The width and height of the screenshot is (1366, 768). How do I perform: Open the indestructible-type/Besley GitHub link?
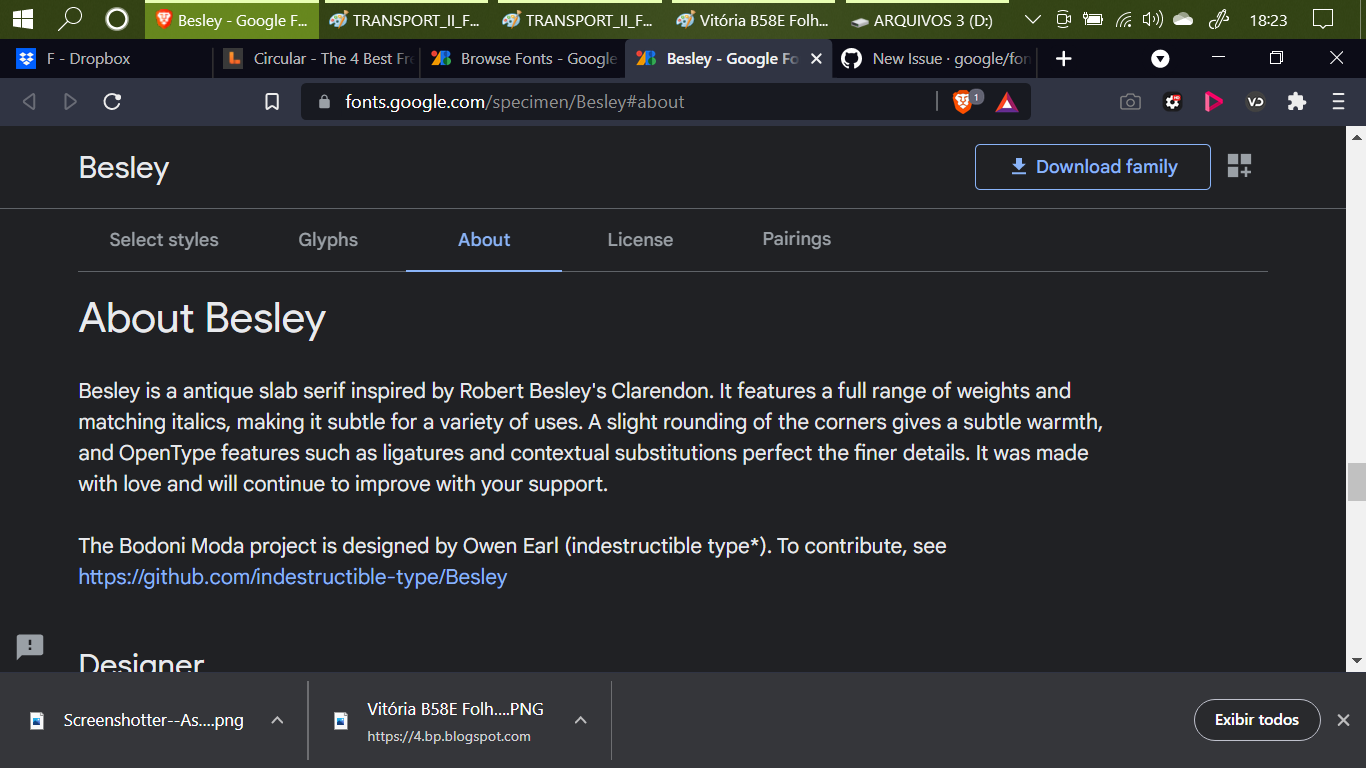pyautogui.click(x=292, y=577)
